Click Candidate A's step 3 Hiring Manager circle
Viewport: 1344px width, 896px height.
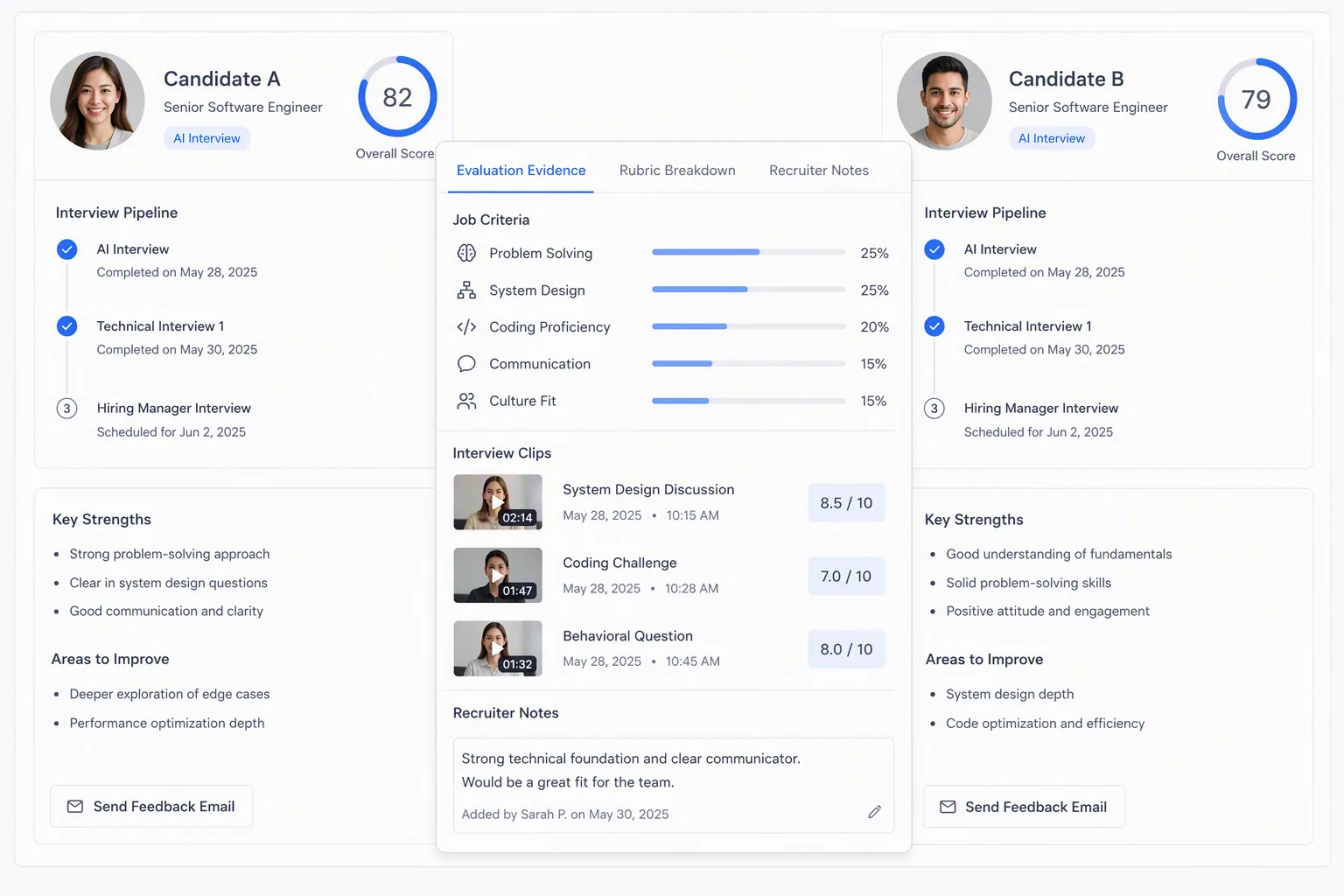pyautogui.click(x=66, y=409)
